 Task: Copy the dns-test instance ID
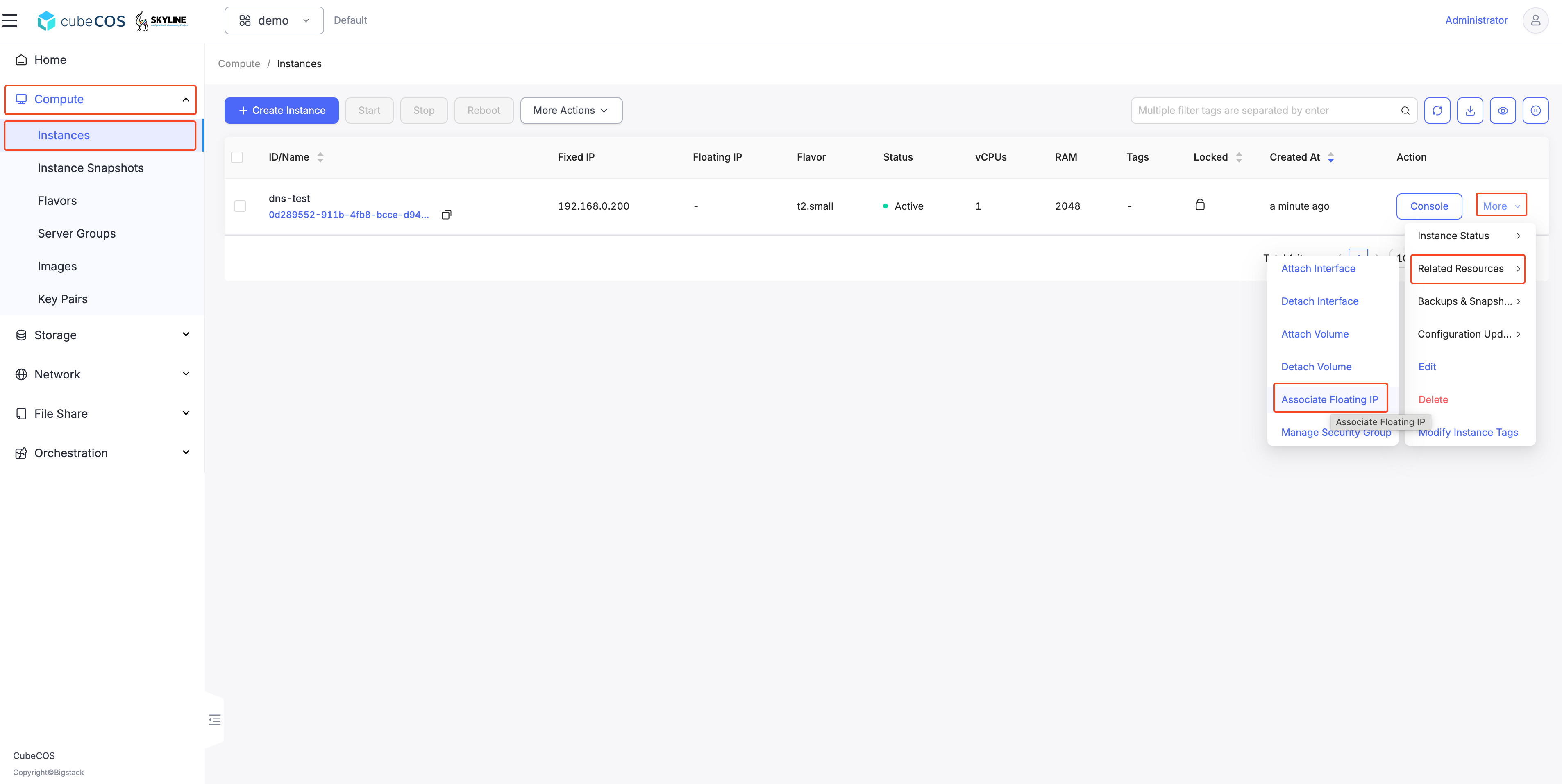(x=446, y=215)
